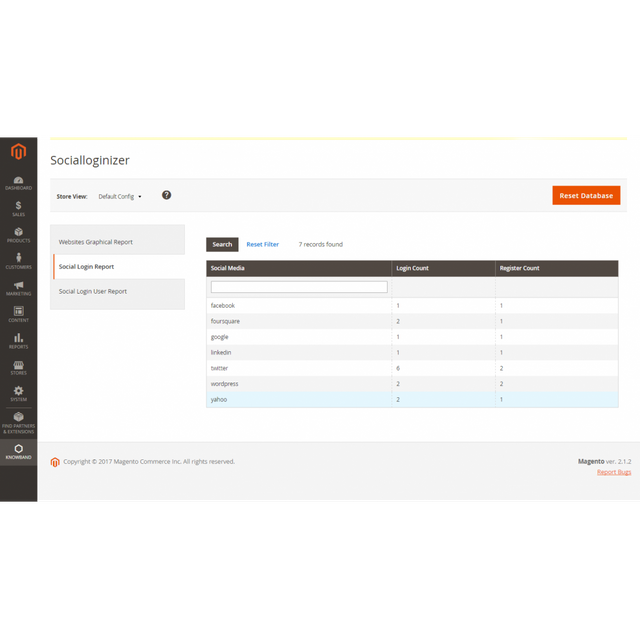Expand the Store View Default Config dropdown
640x640 pixels.
pyautogui.click(x=120, y=196)
